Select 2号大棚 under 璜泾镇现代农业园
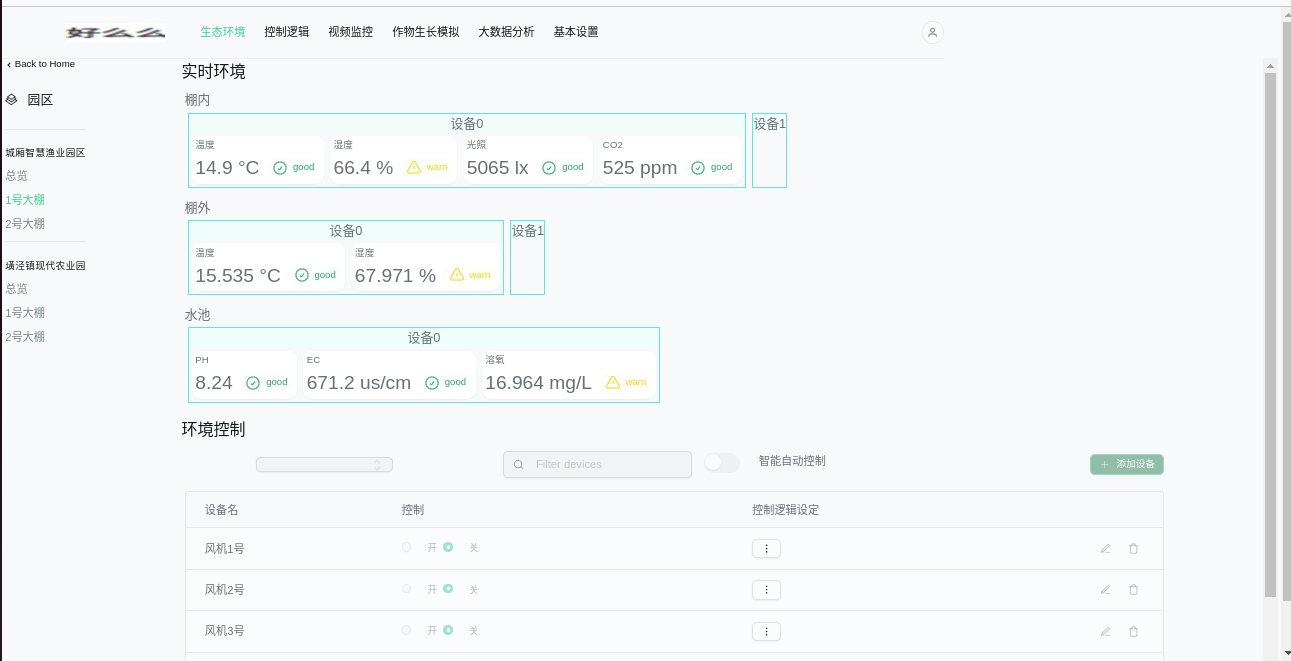1291x661 pixels. pyautogui.click(x=25, y=337)
